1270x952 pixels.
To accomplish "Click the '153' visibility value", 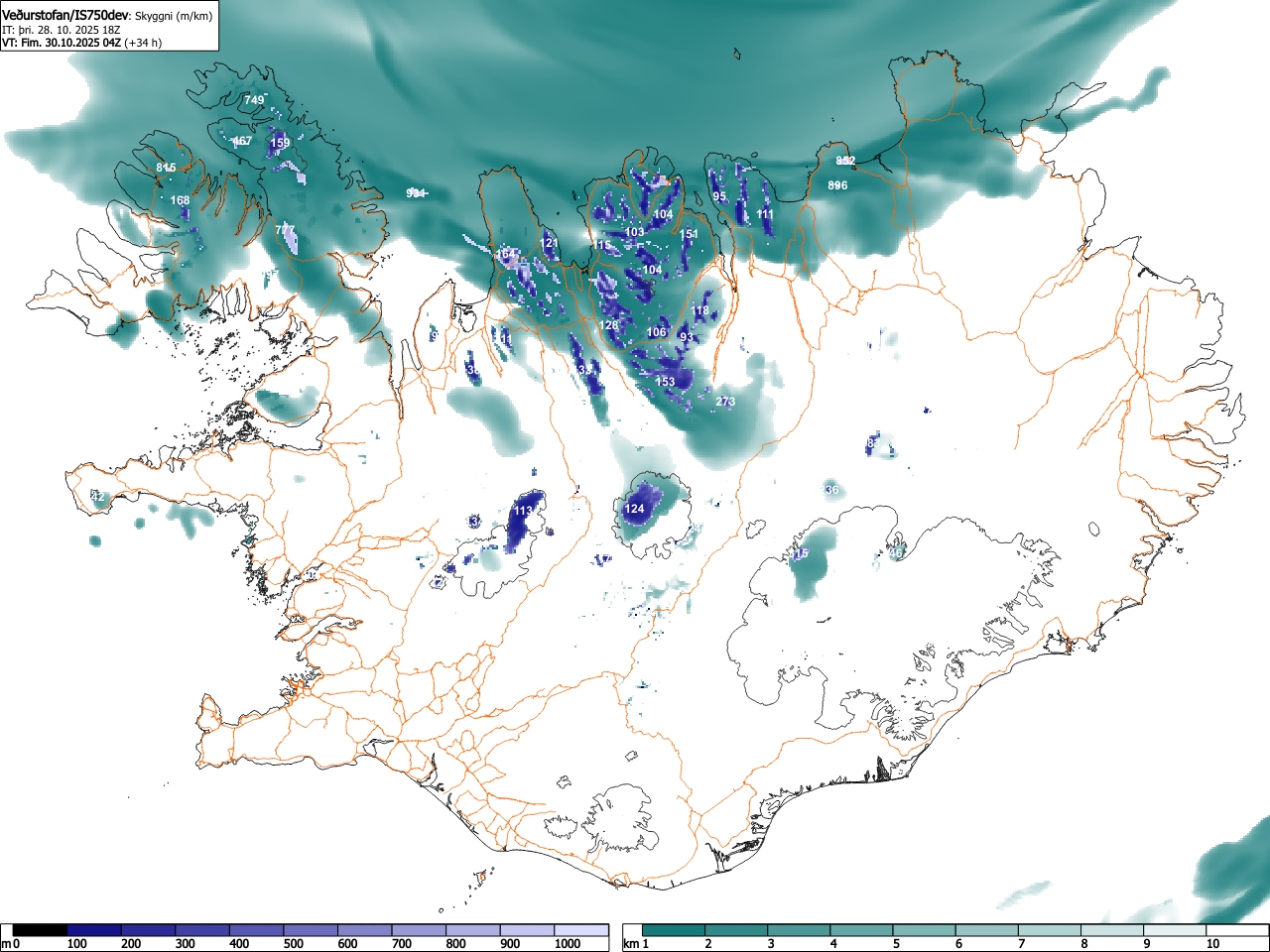I will pos(665,381).
